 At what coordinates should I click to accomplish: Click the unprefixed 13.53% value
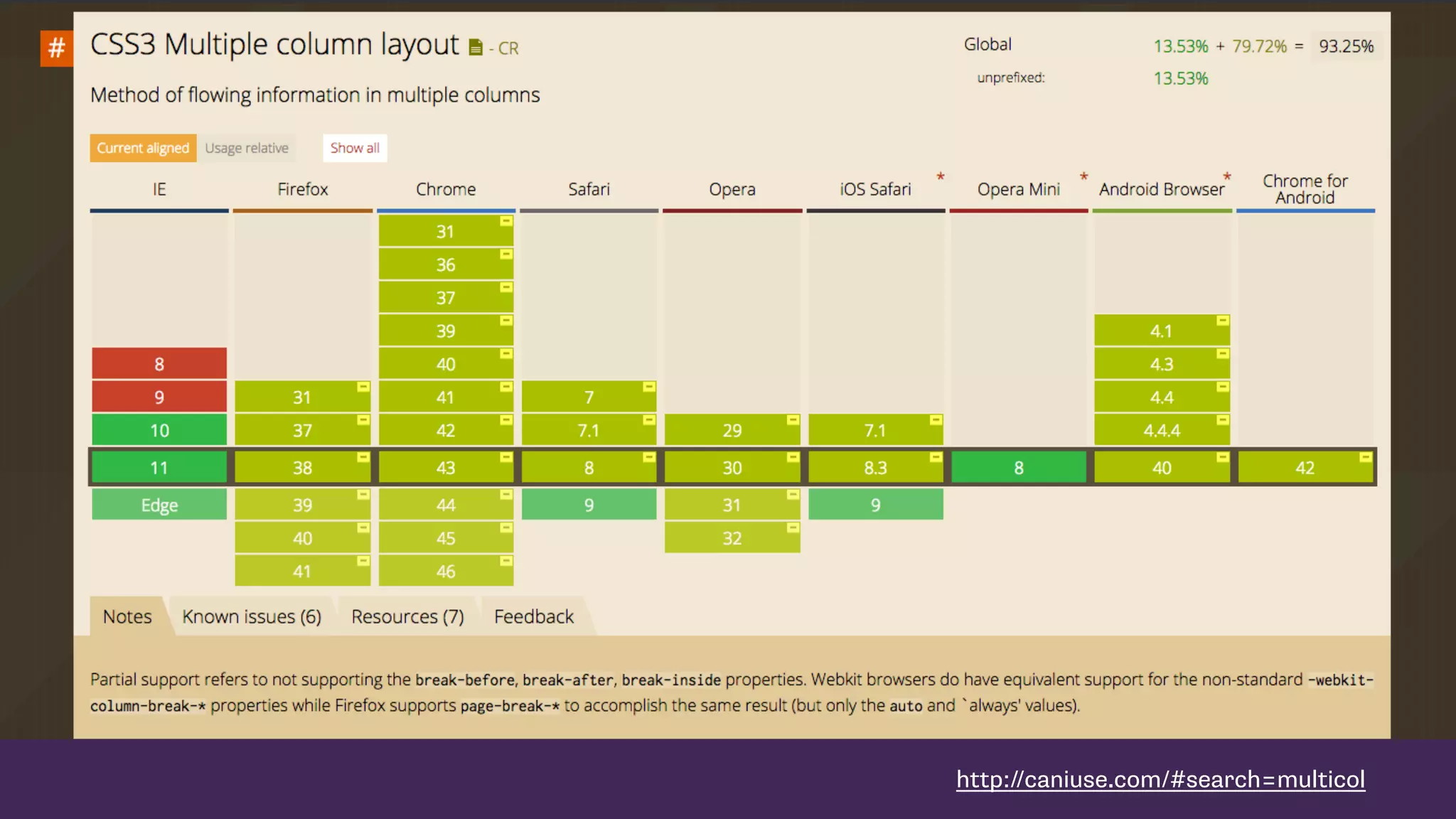pos(1180,78)
